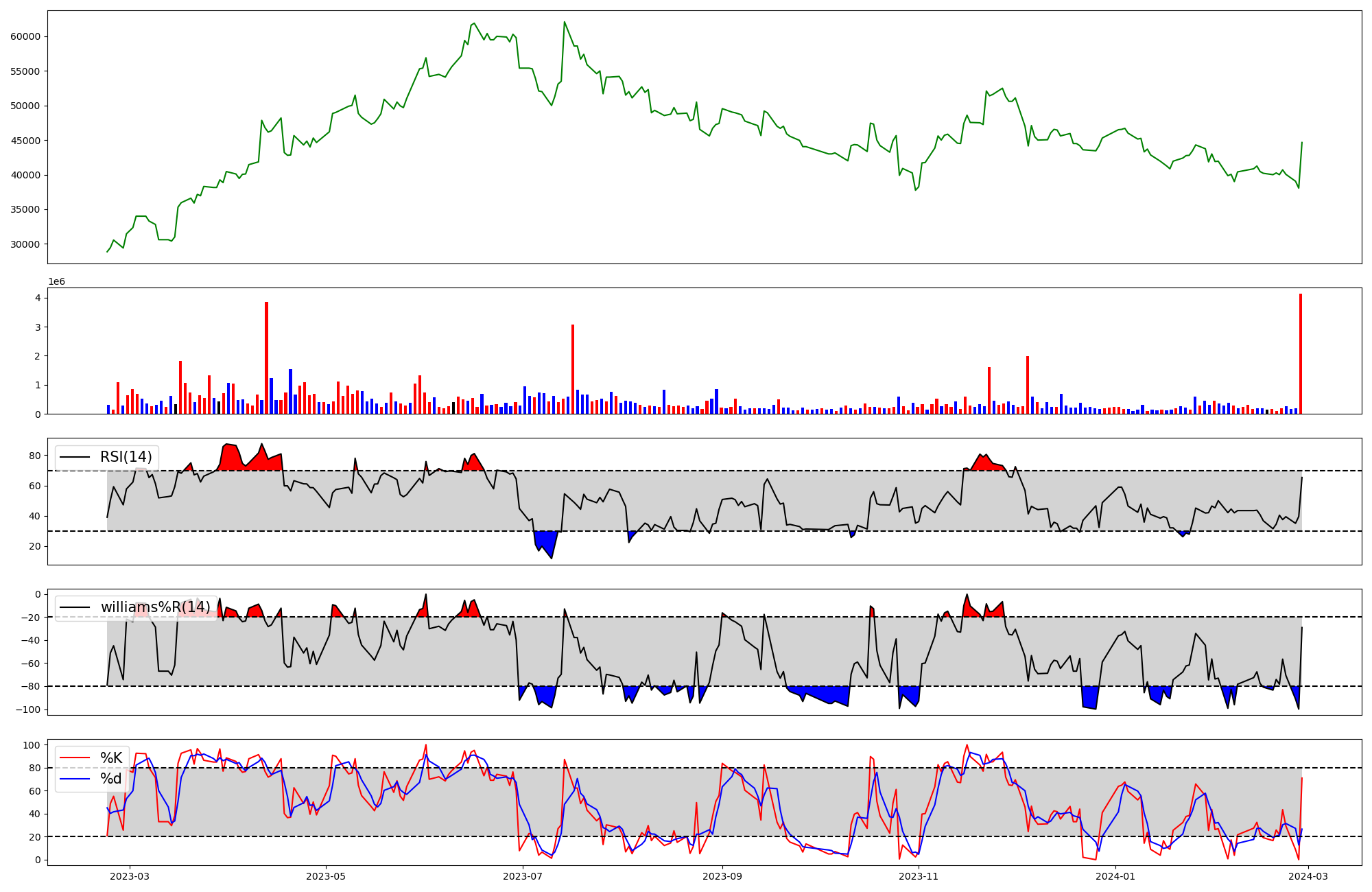Click the blue %d legend line sample
The image size is (1372, 892).
(75, 779)
